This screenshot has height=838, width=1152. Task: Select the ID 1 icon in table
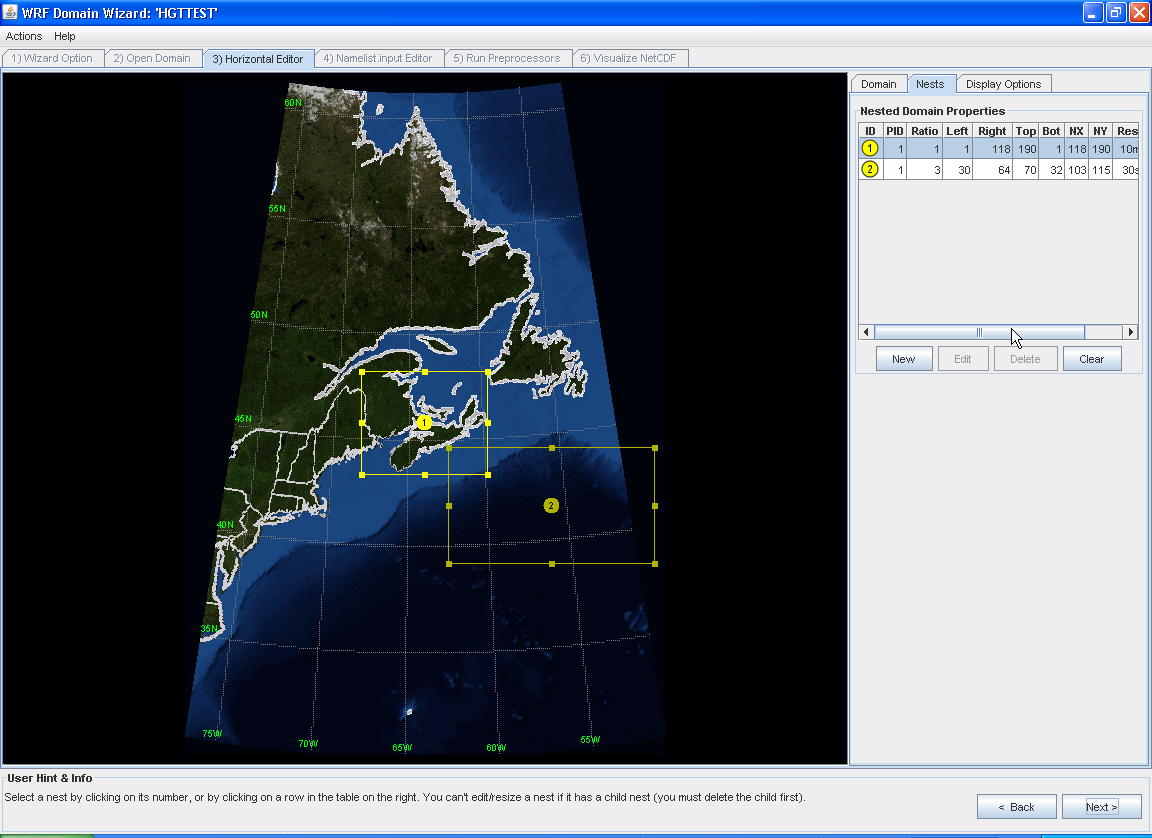(x=870, y=148)
